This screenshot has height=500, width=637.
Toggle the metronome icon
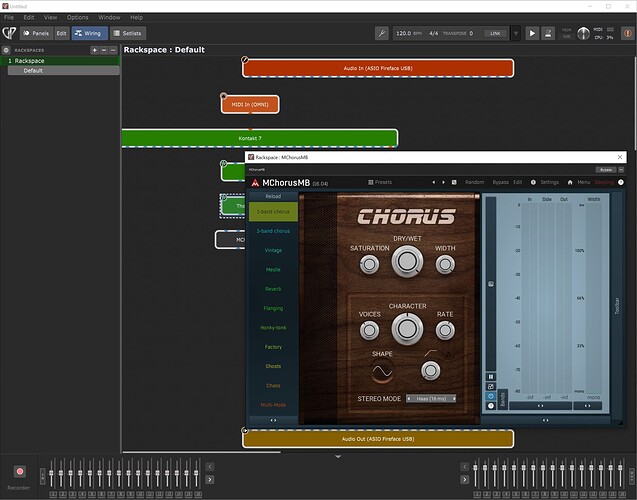pyautogui.click(x=548, y=33)
